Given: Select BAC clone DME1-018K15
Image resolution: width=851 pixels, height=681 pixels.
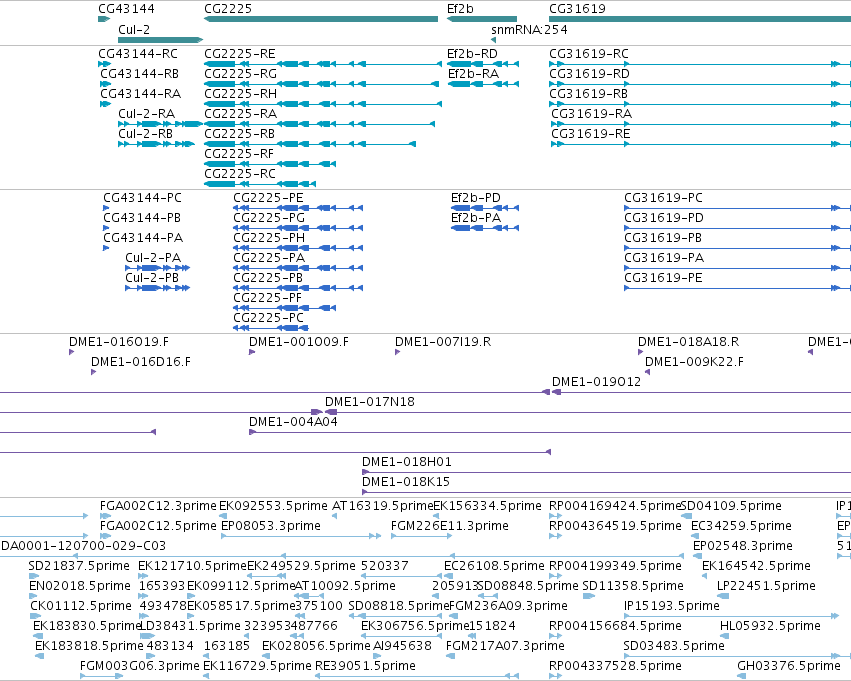Looking at the screenshot, I should 406,483.
